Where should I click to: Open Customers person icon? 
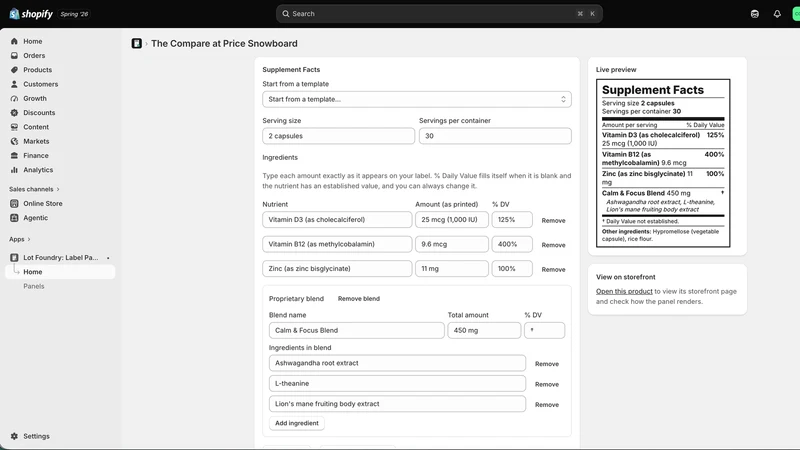[x=14, y=84]
